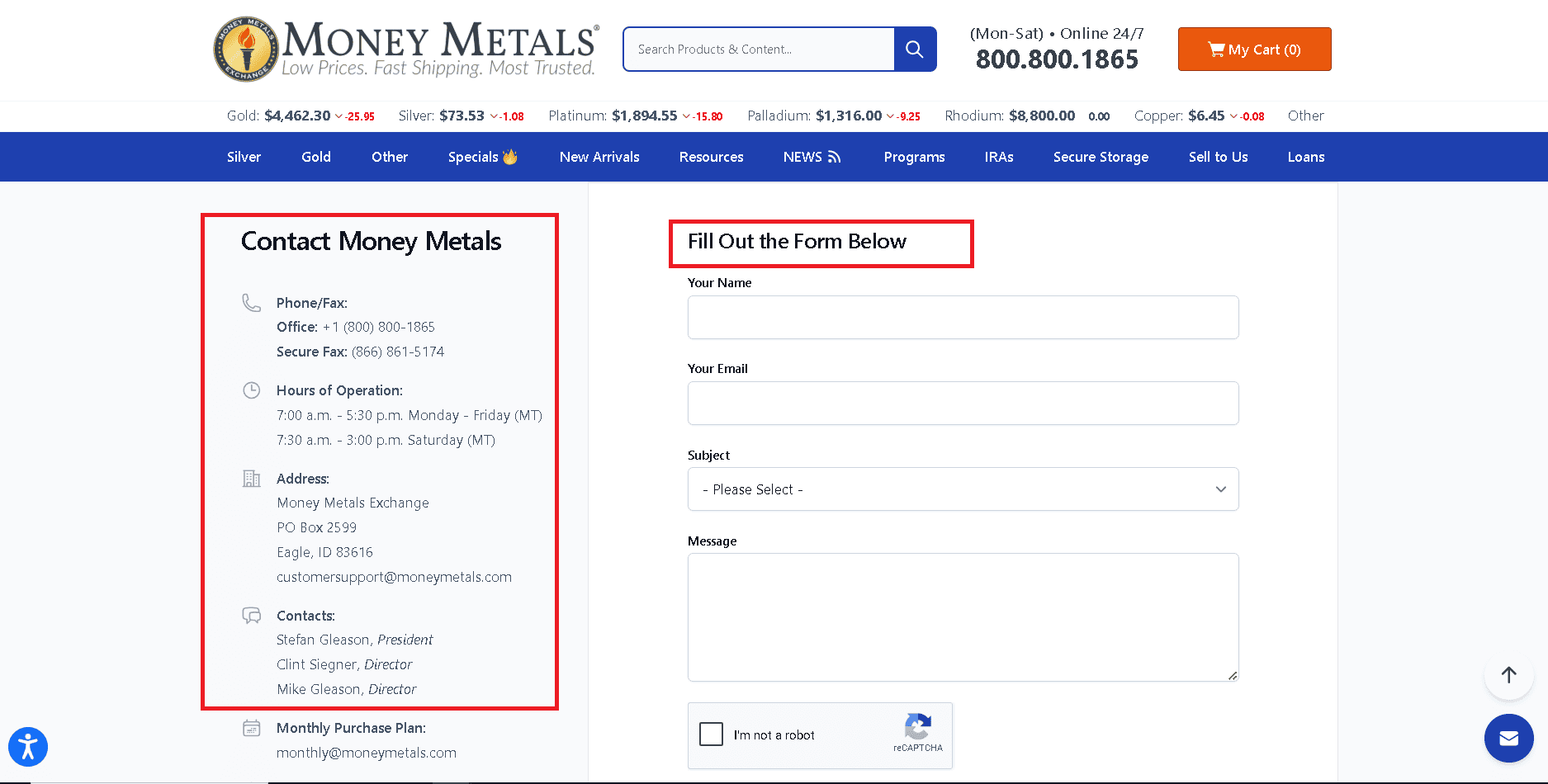This screenshot has width=1548, height=784.
Task: Click the RSS icon next to NEWS
Action: pyautogui.click(x=834, y=157)
